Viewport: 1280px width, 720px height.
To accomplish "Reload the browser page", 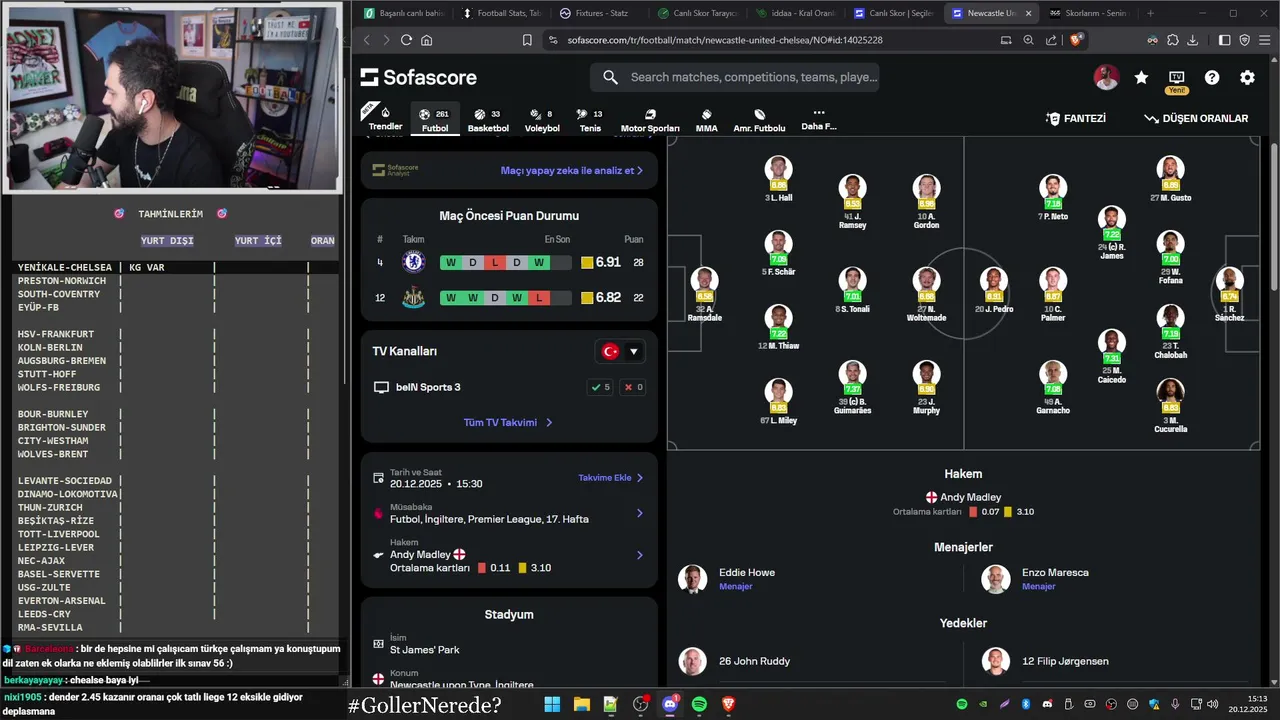I will (406, 40).
